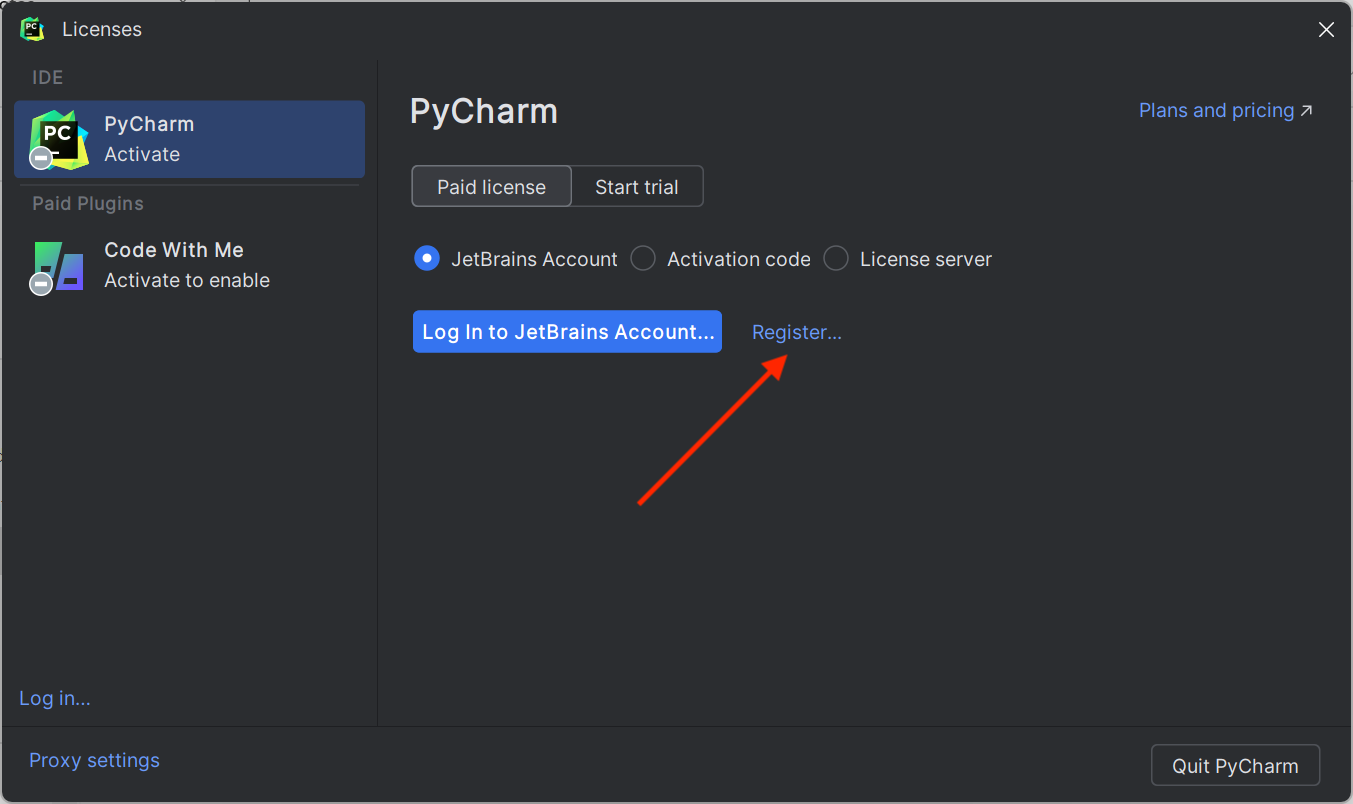This screenshot has height=804, width=1353.
Task: Select the PyCharm Activate list entry
Action: [189, 139]
